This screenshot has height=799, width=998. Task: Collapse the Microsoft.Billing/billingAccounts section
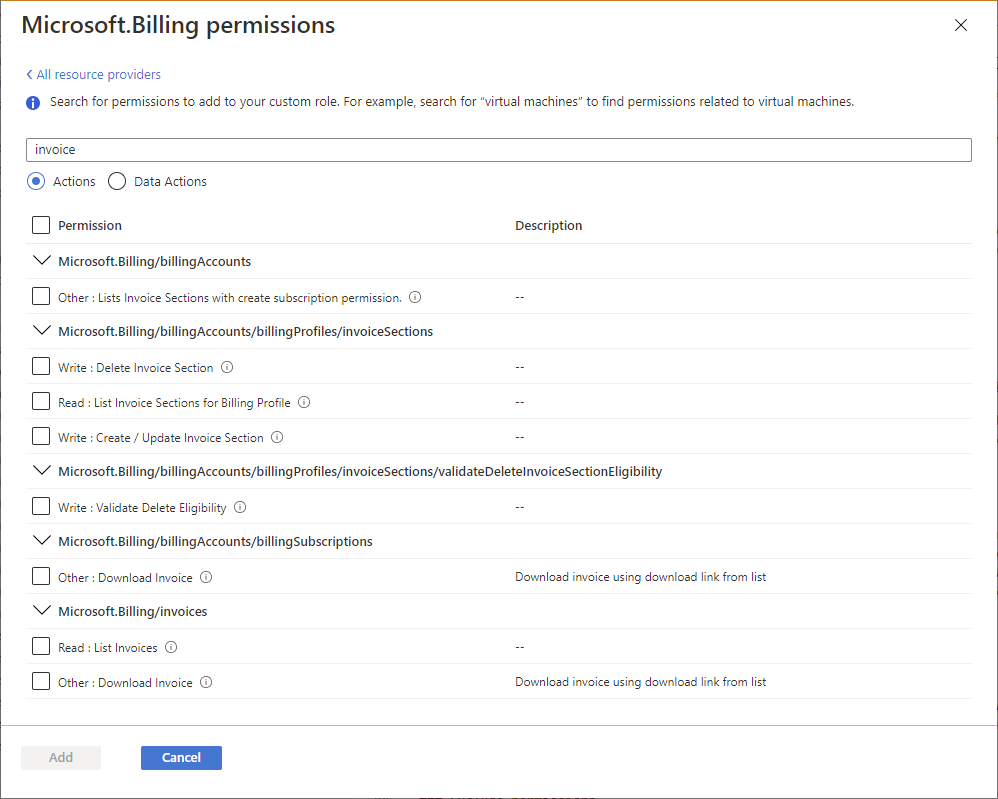(x=41, y=260)
